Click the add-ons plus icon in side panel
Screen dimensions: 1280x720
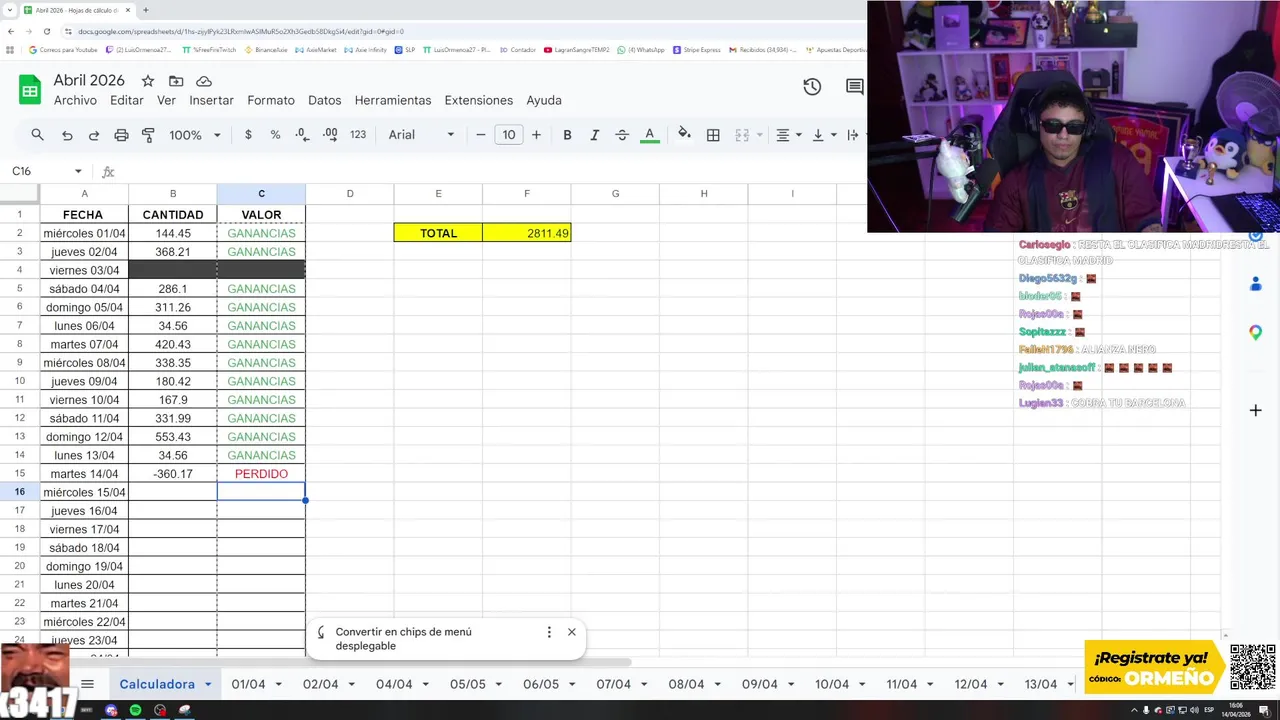click(x=1255, y=410)
